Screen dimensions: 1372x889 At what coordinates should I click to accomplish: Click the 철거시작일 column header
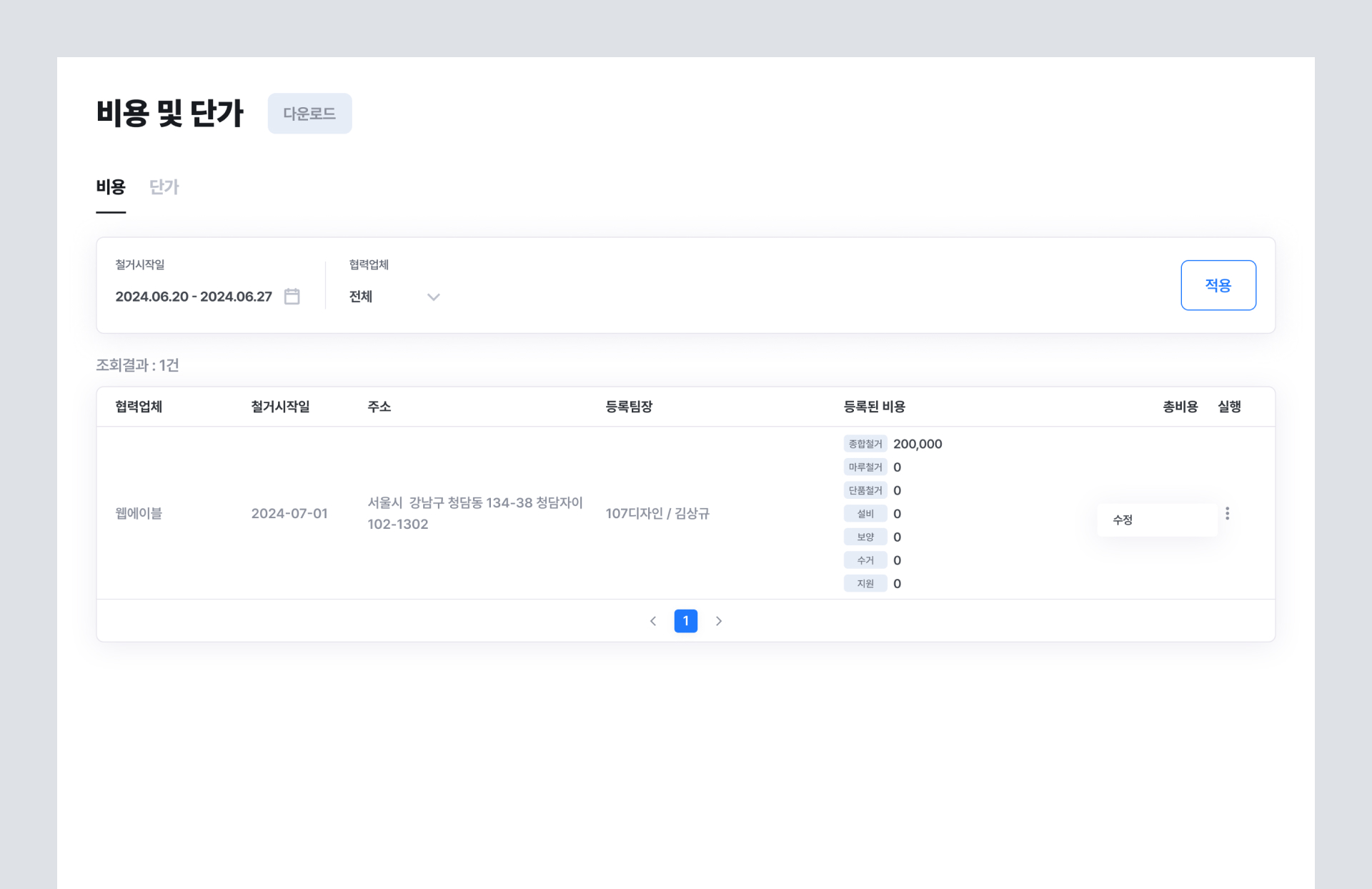[280, 407]
